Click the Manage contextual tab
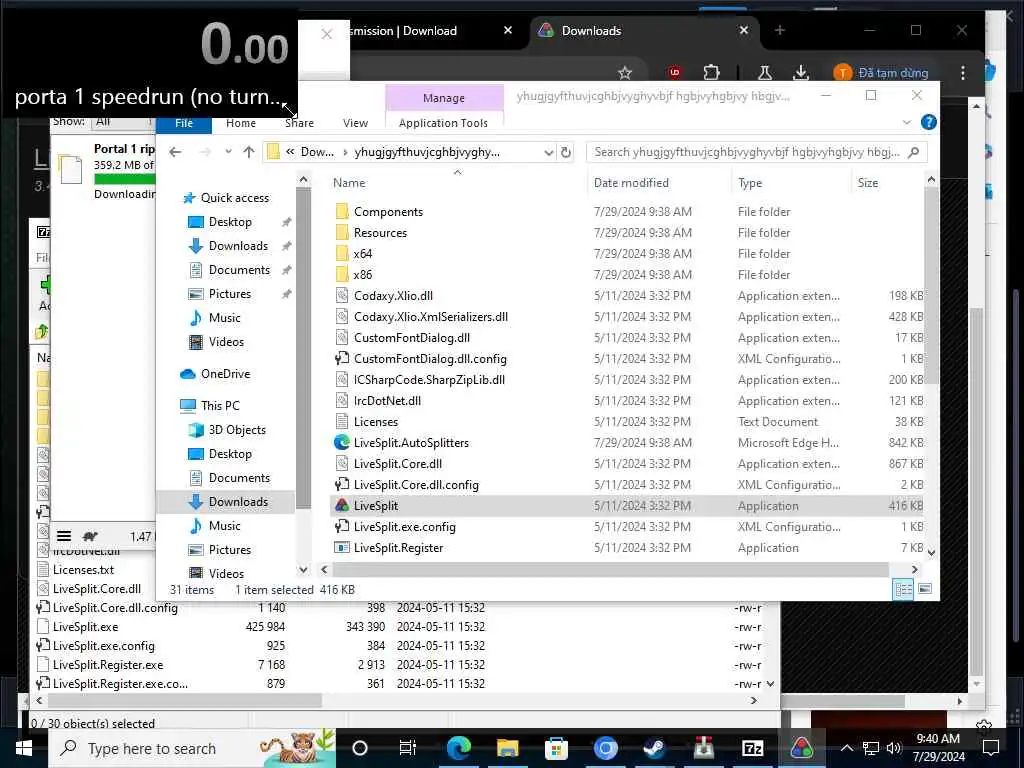The width and height of the screenshot is (1024, 768). [x=444, y=98]
